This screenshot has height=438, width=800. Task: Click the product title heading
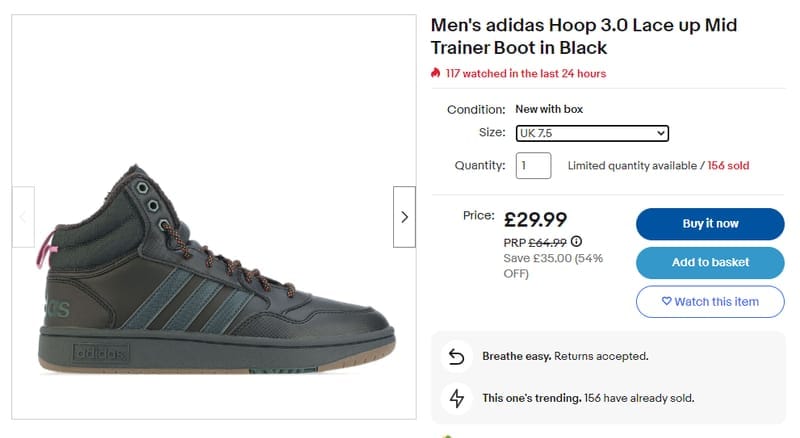pyautogui.click(x=584, y=36)
